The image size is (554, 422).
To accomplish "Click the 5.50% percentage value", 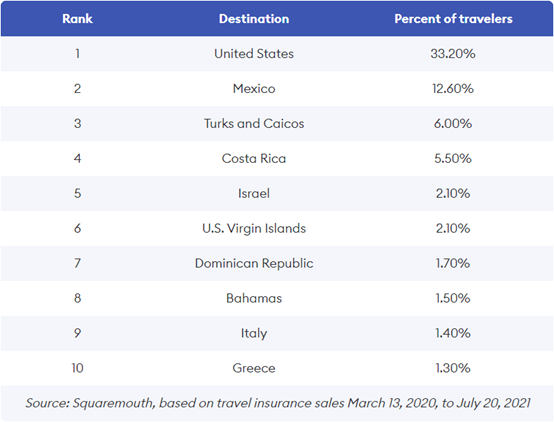I will pos(453,159).
